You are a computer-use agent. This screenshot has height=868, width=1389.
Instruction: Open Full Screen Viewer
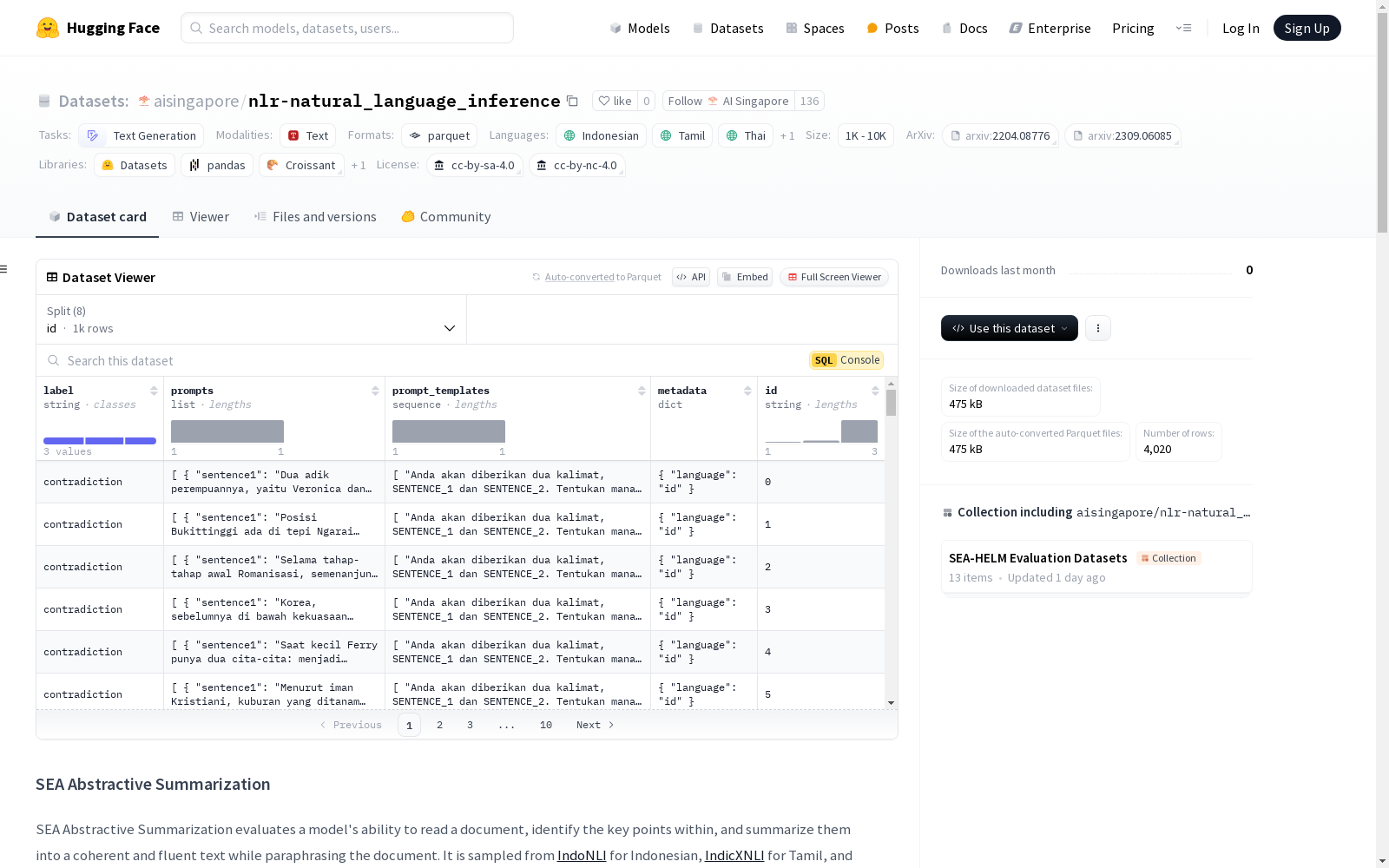click(834, 277)
